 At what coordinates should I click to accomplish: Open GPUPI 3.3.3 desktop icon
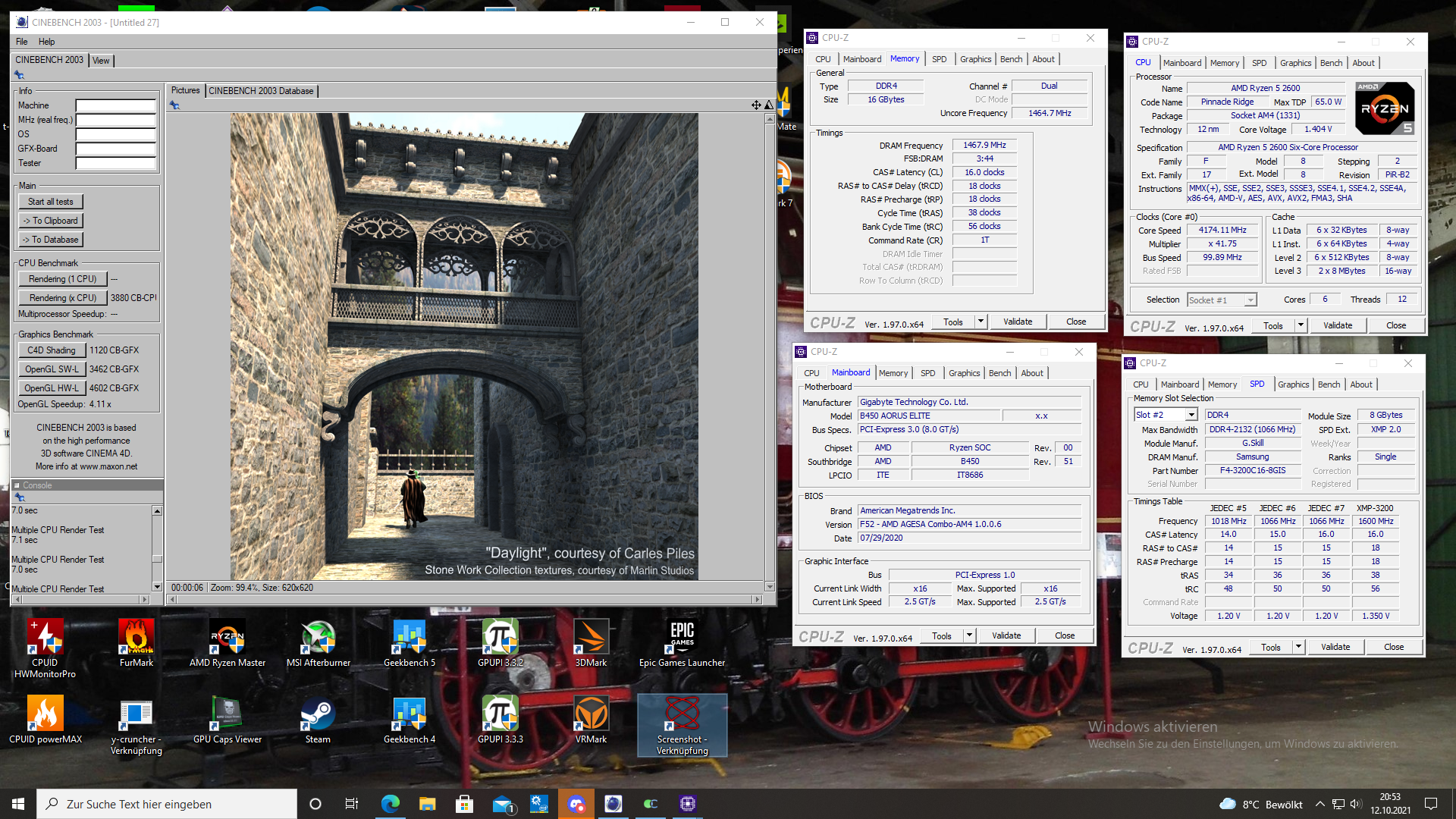(500, 720)
